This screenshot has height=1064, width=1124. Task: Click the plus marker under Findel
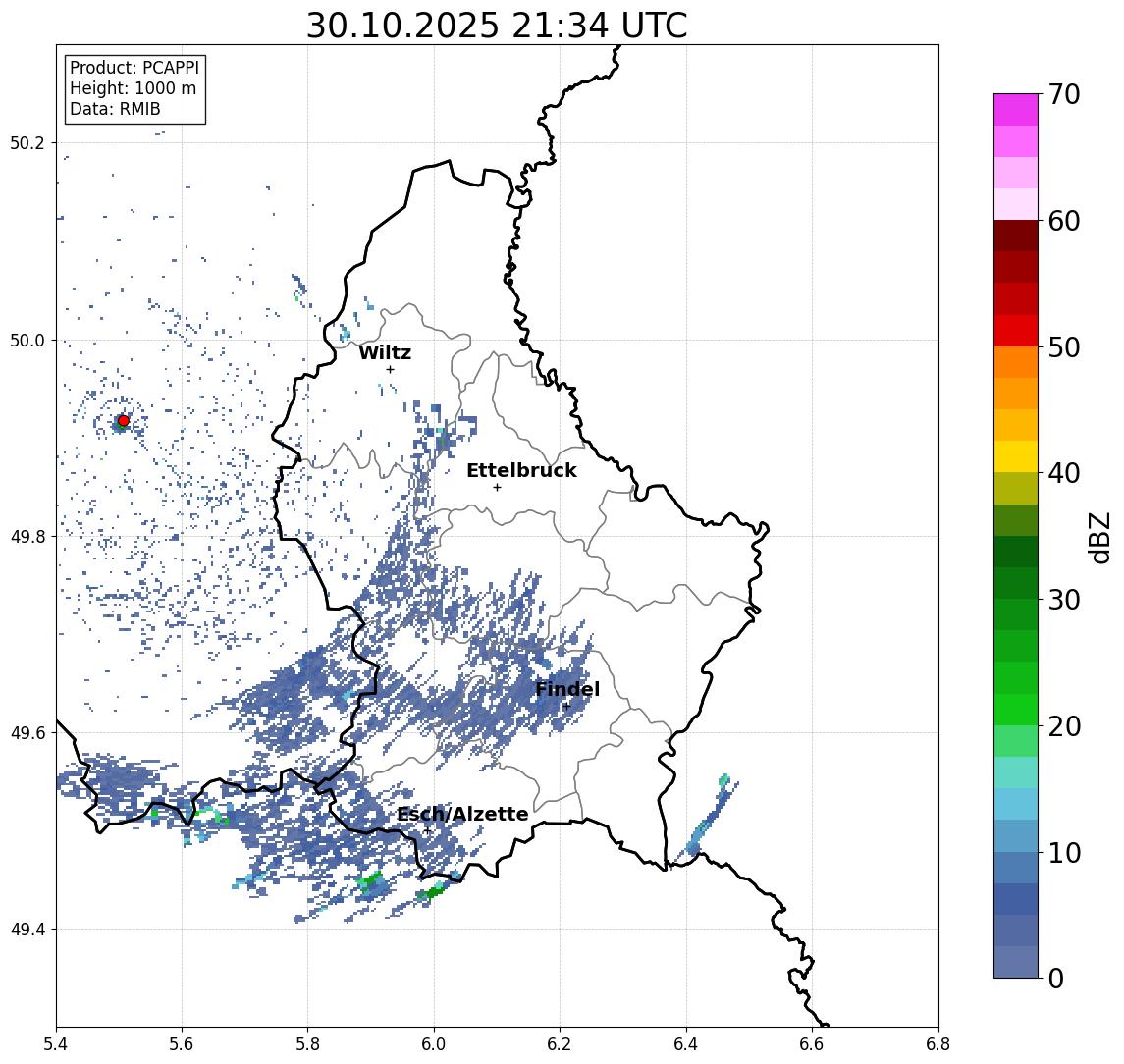pos(566,707)
